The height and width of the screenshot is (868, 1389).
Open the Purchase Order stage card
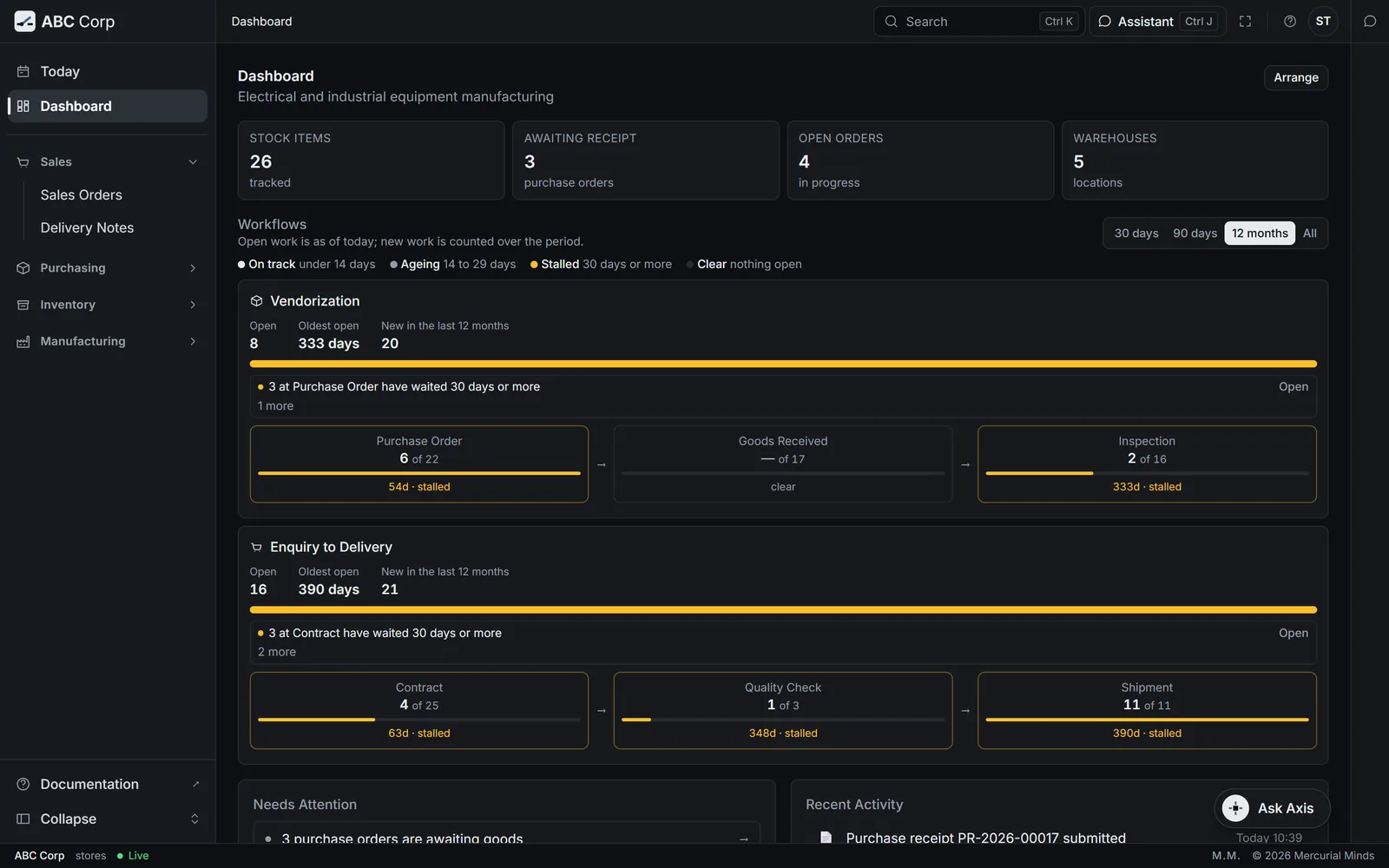point(419,464)
